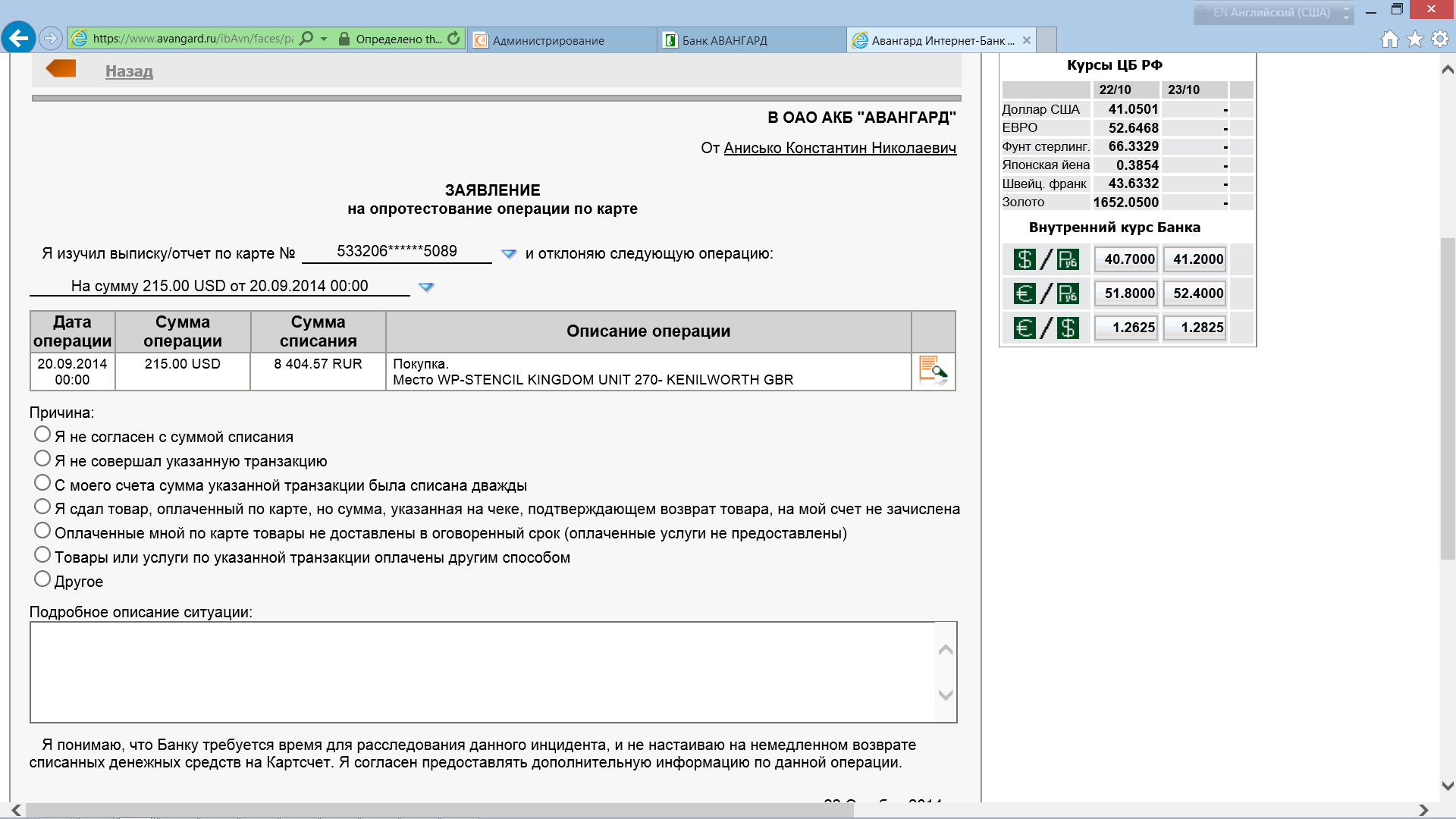Click the EUR buy rate 51.8000

point(1126,293)
